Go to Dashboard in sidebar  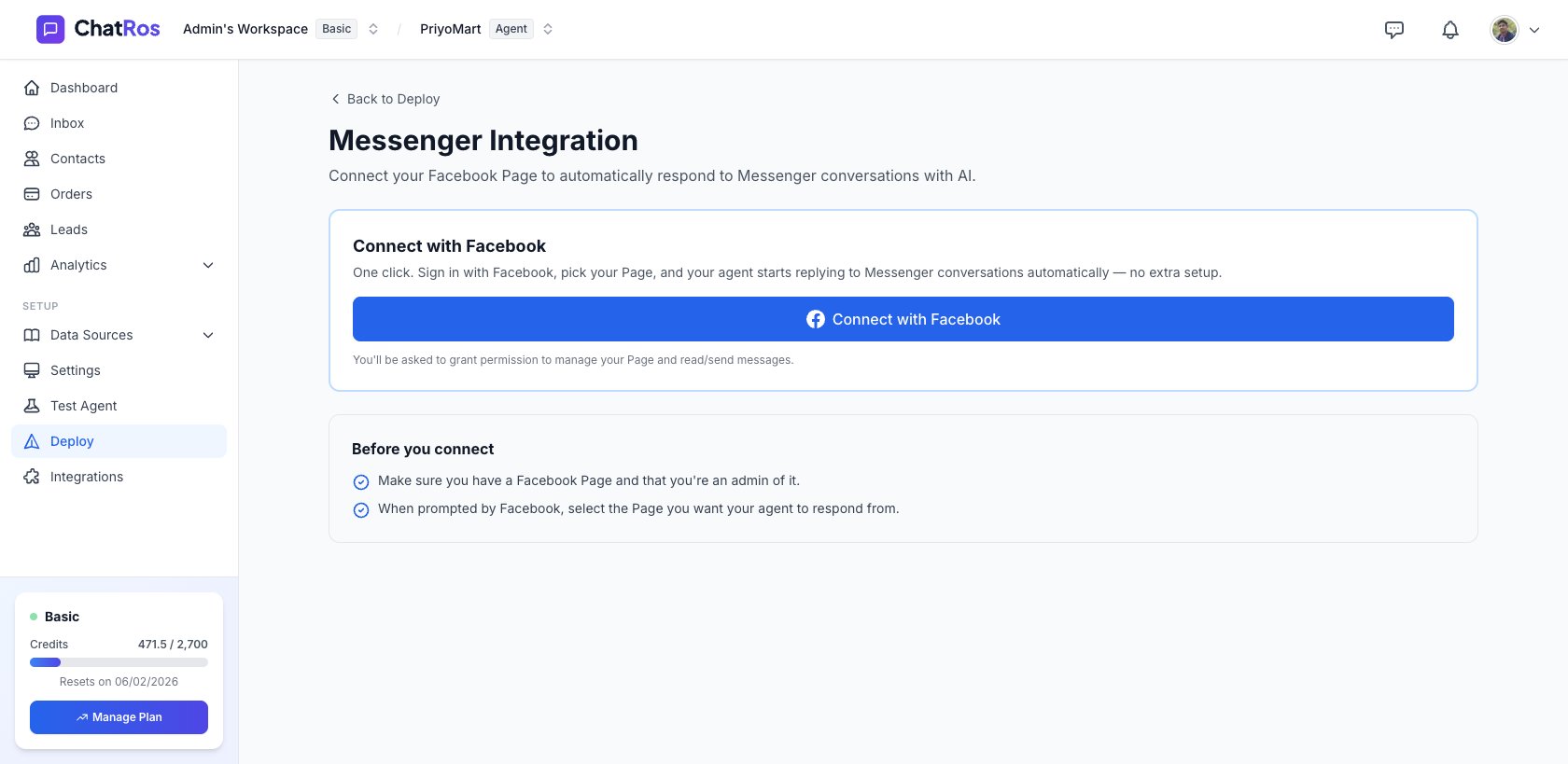(x=119, y=88)
